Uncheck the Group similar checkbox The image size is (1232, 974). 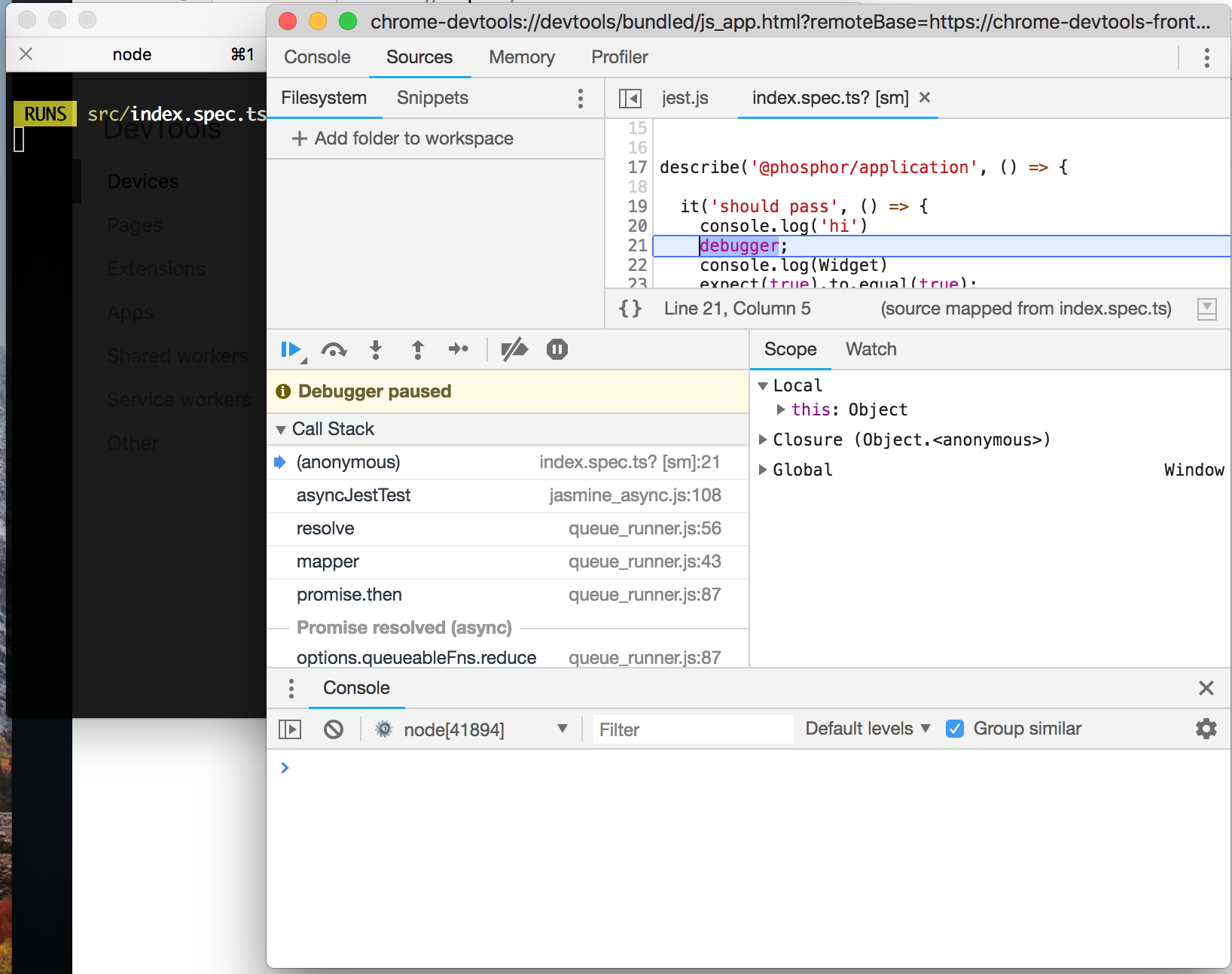[955, 729]
